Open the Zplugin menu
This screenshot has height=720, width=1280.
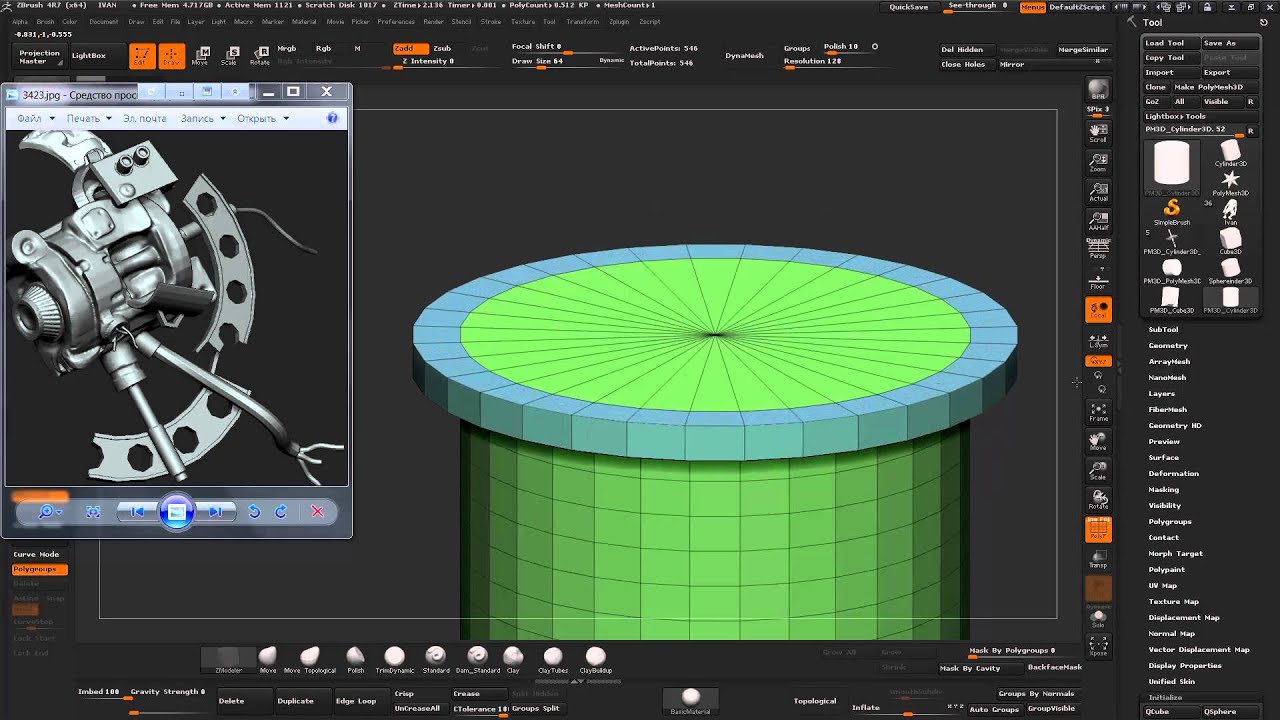[619, 21]
